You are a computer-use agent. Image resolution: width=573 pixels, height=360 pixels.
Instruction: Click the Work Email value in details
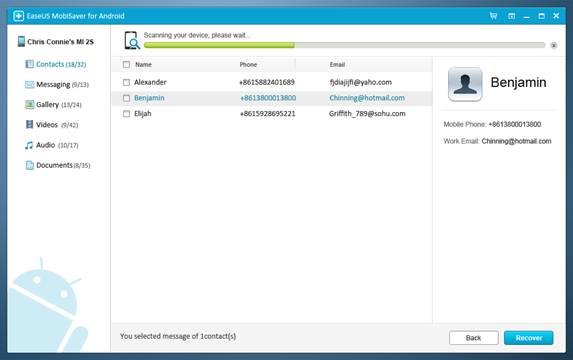coord(516,141)
